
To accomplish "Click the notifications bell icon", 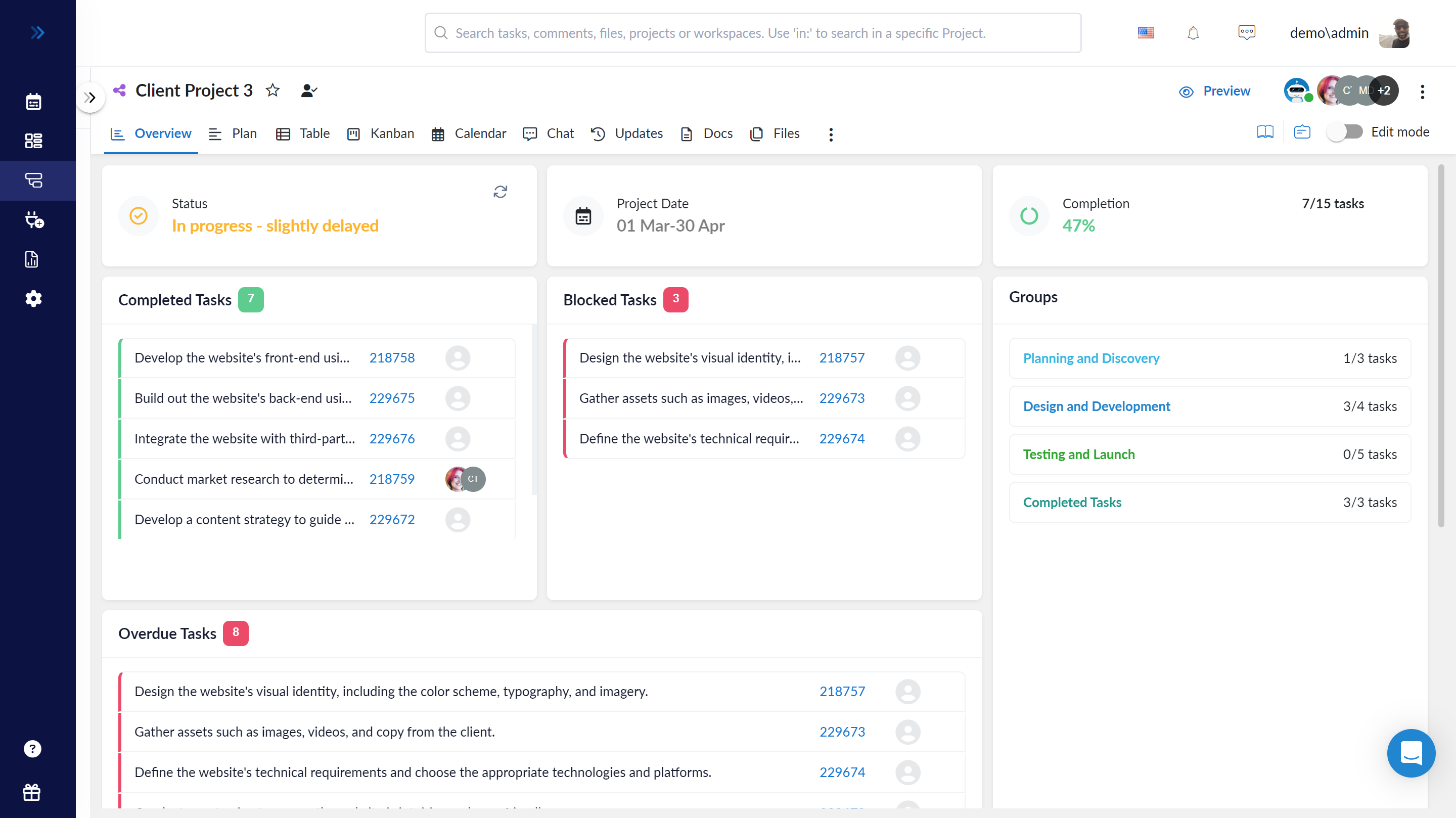I will (1195, 33).
